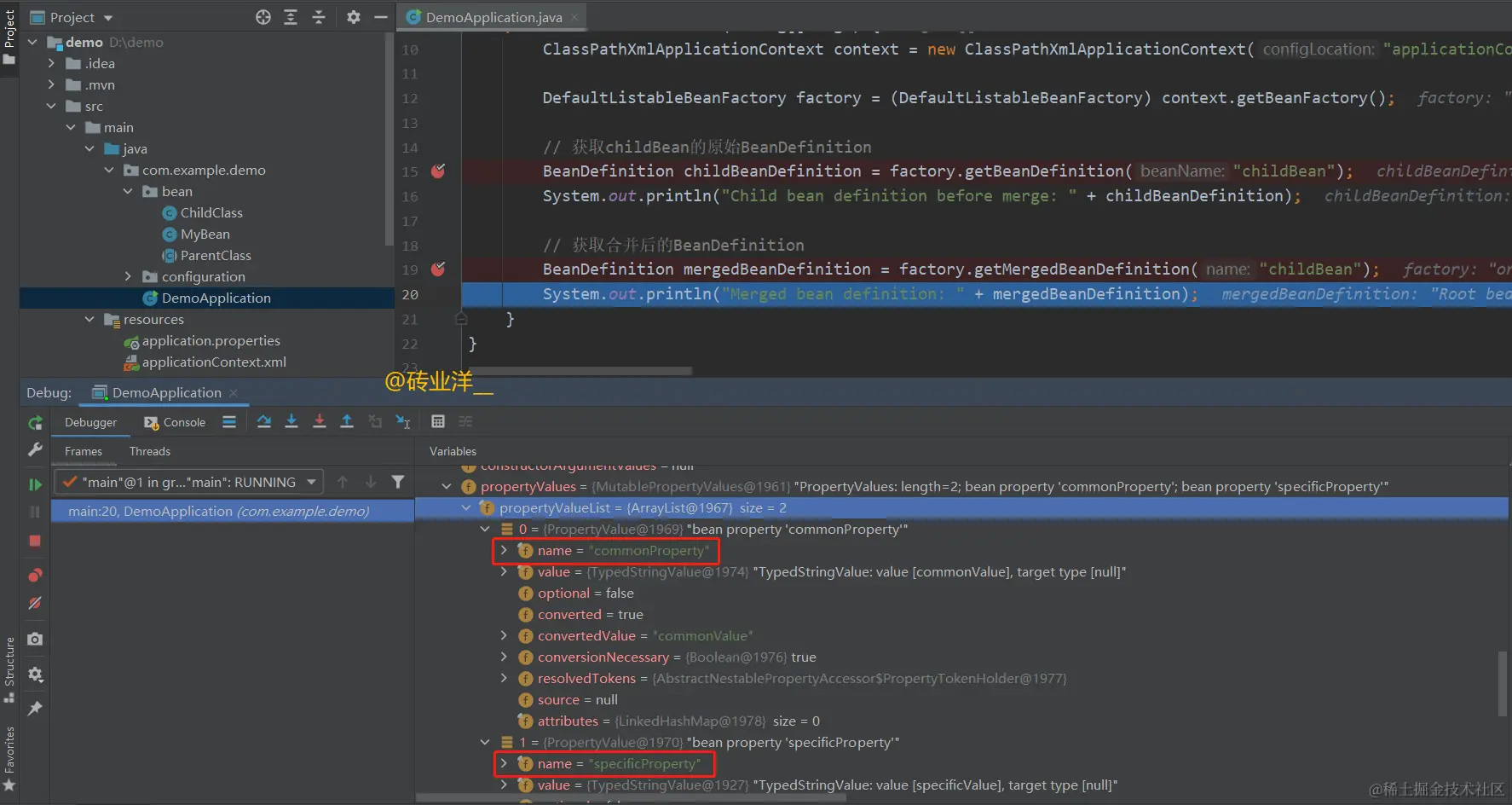Rerun the DemoApplication debug session
This screenshot has height=805, width=1512.
click(x=35, y=423)
